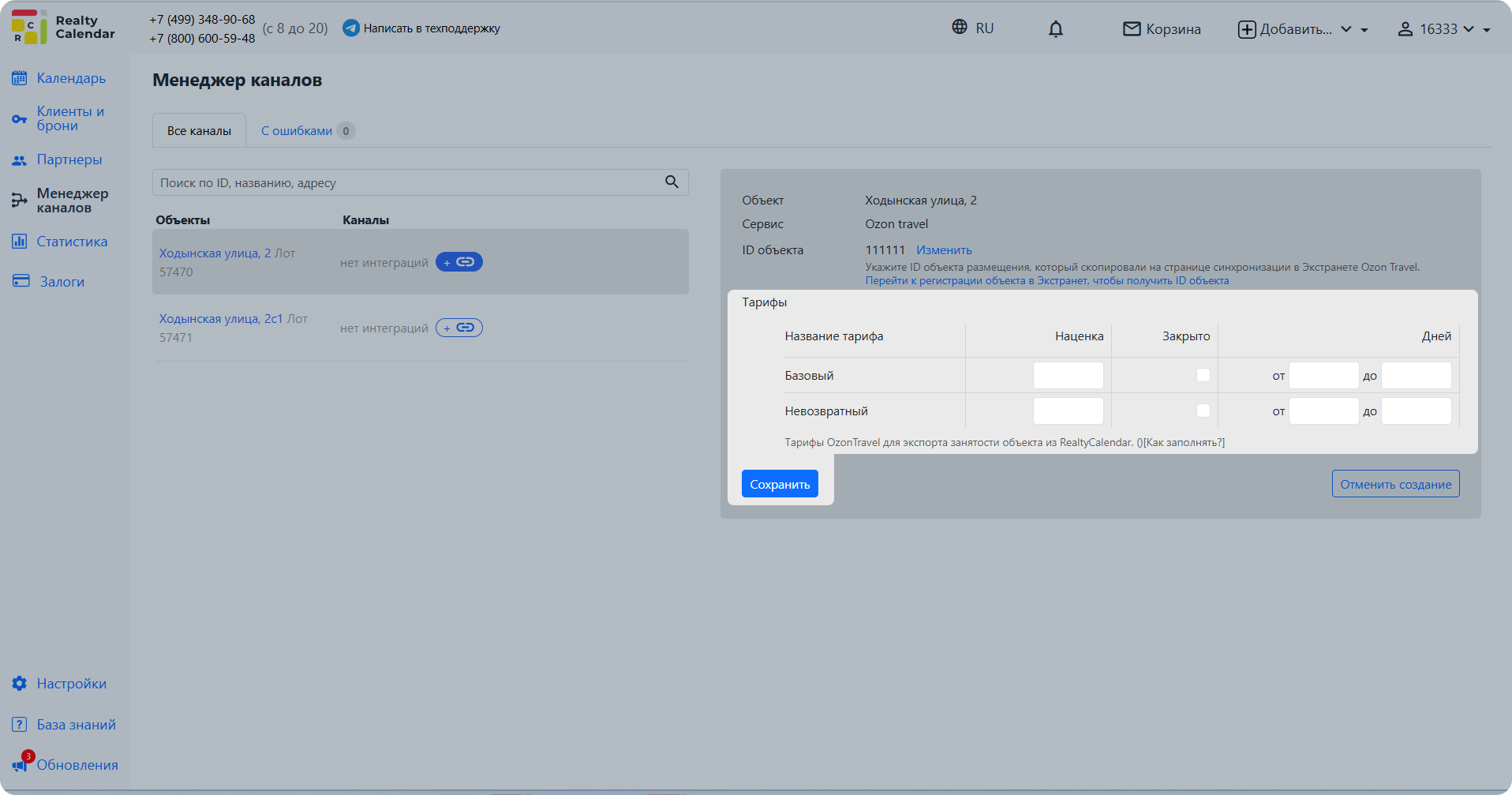
Task: Click Отменить создание button
Action: pyautogui.click(x=1395, y=484)
